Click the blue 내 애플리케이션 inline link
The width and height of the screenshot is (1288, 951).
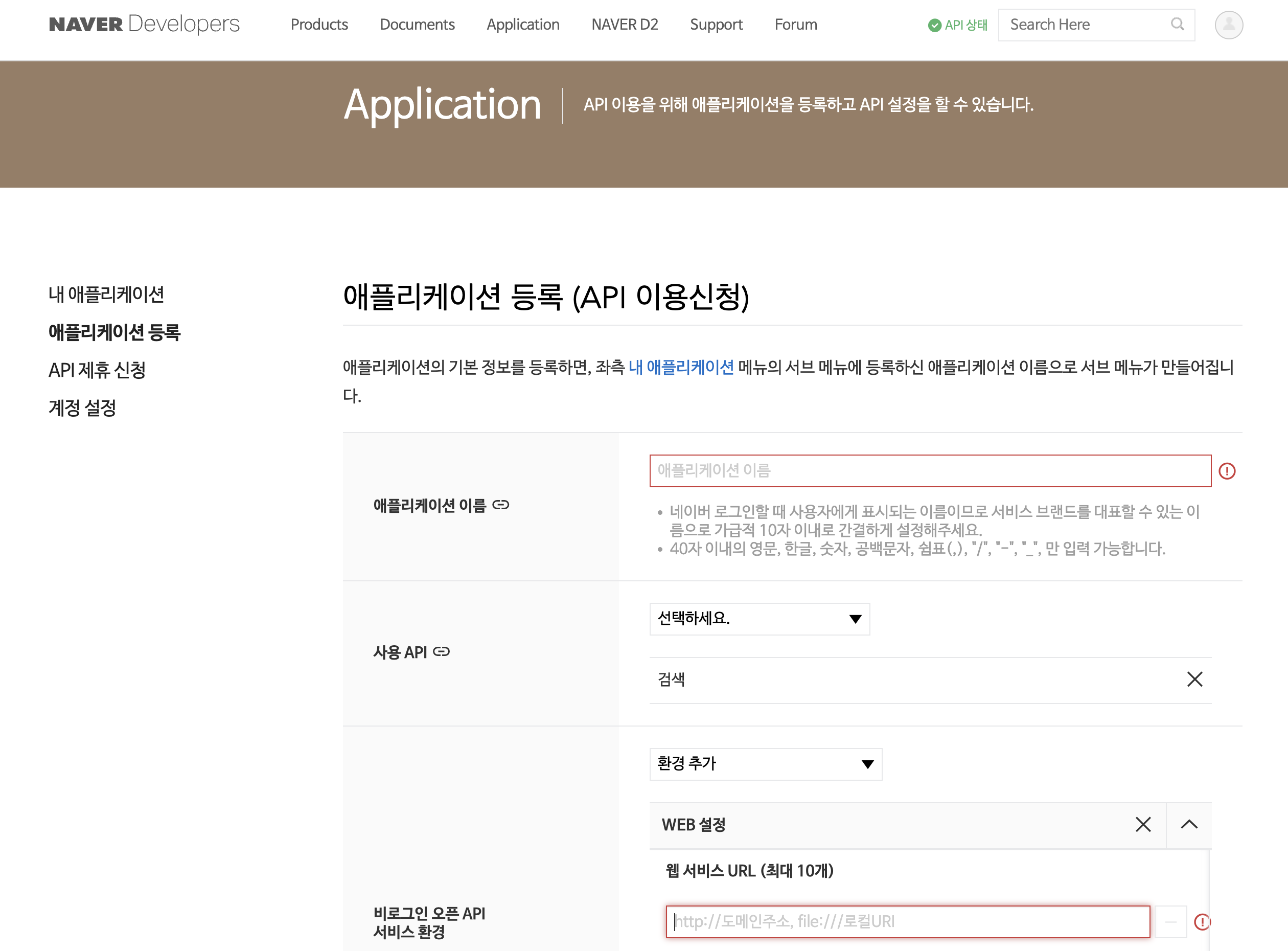click(x=681, y=367)
